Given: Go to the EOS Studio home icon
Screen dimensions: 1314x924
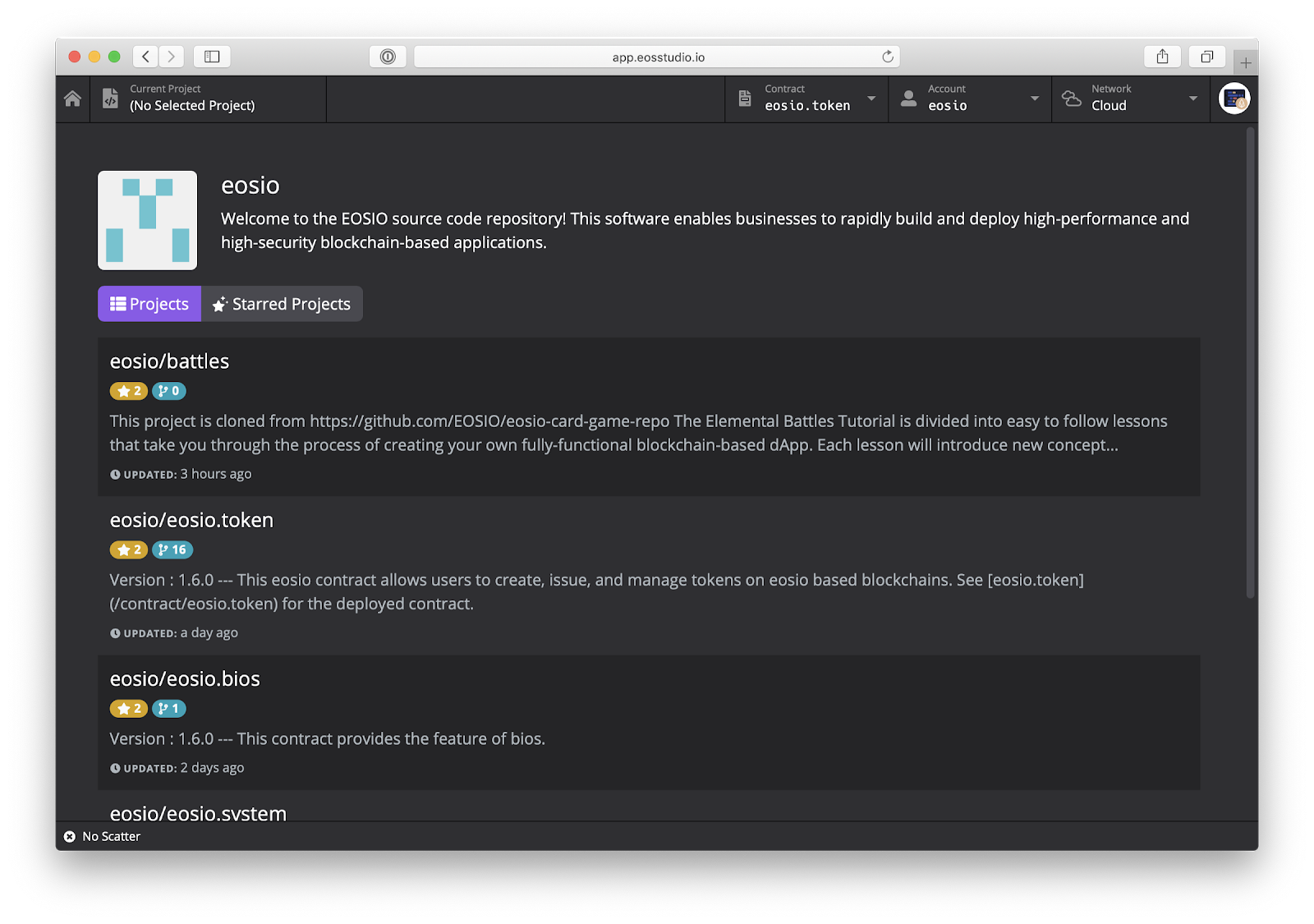Looking at the screenshot, I should [72, 99].
